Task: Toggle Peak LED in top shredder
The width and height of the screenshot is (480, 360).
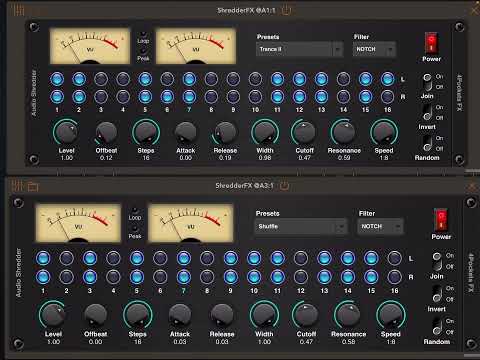Action: [x=143, y=51]
